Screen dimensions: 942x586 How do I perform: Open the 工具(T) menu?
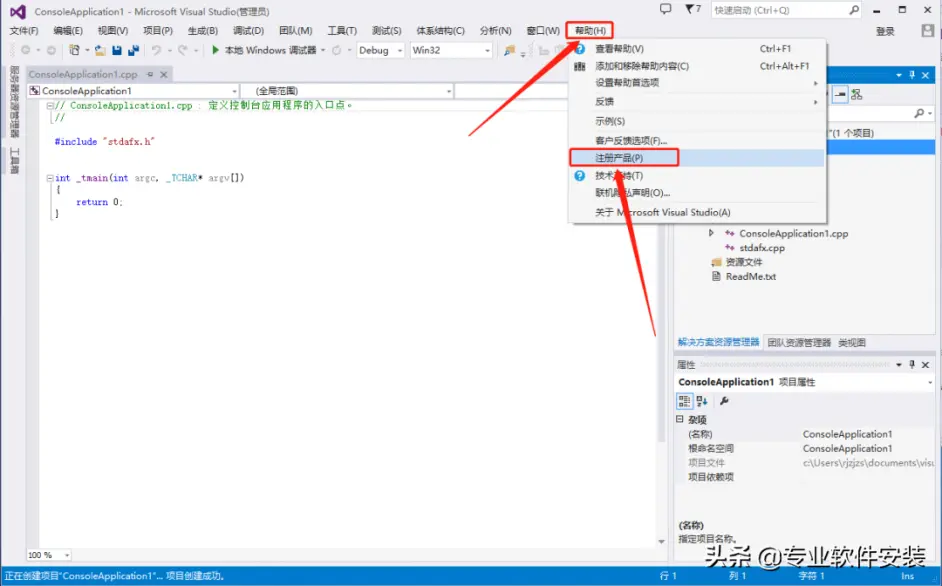342,31
